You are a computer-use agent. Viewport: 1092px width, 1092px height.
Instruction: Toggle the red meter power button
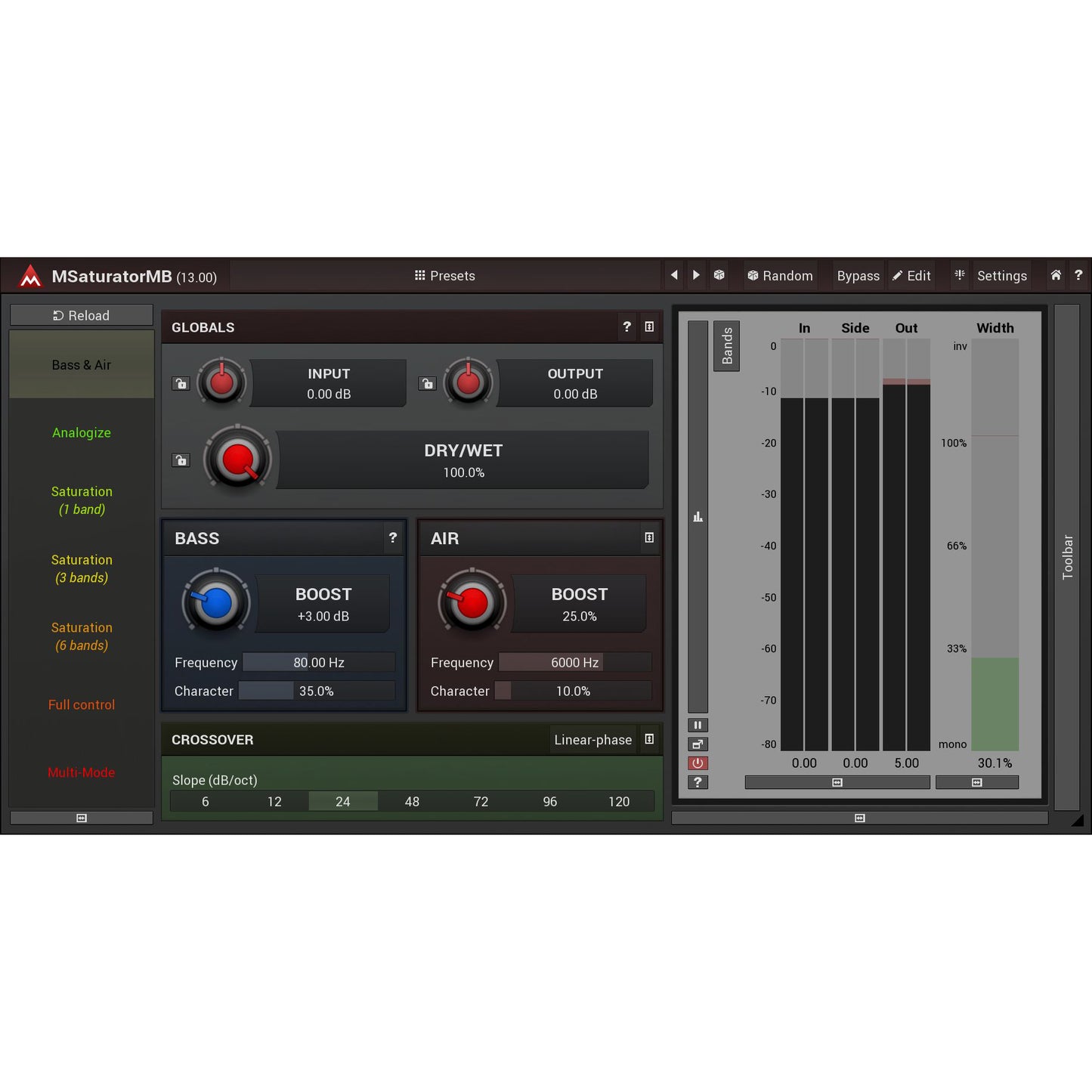[698, 763]
